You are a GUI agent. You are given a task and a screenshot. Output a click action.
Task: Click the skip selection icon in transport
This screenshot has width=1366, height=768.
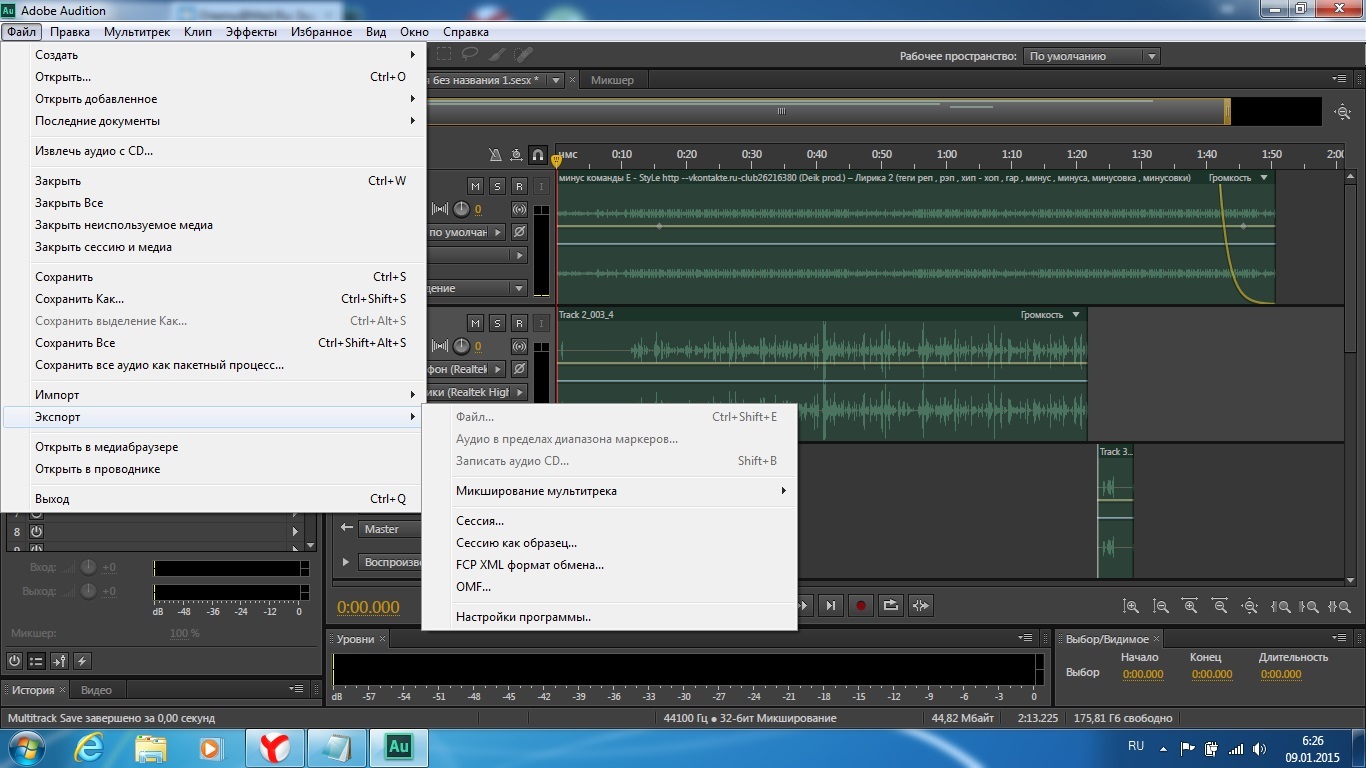click(x=921, y=605)
